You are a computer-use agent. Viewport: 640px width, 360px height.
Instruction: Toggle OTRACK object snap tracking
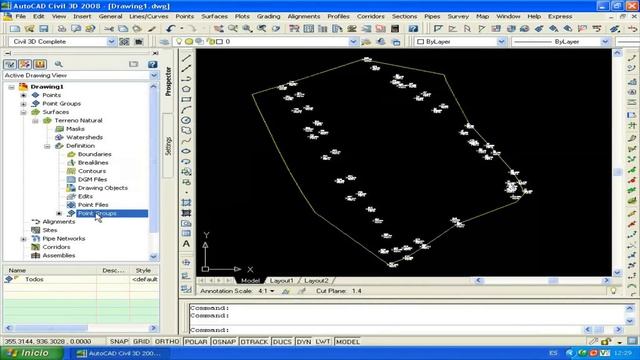point(254,342)
